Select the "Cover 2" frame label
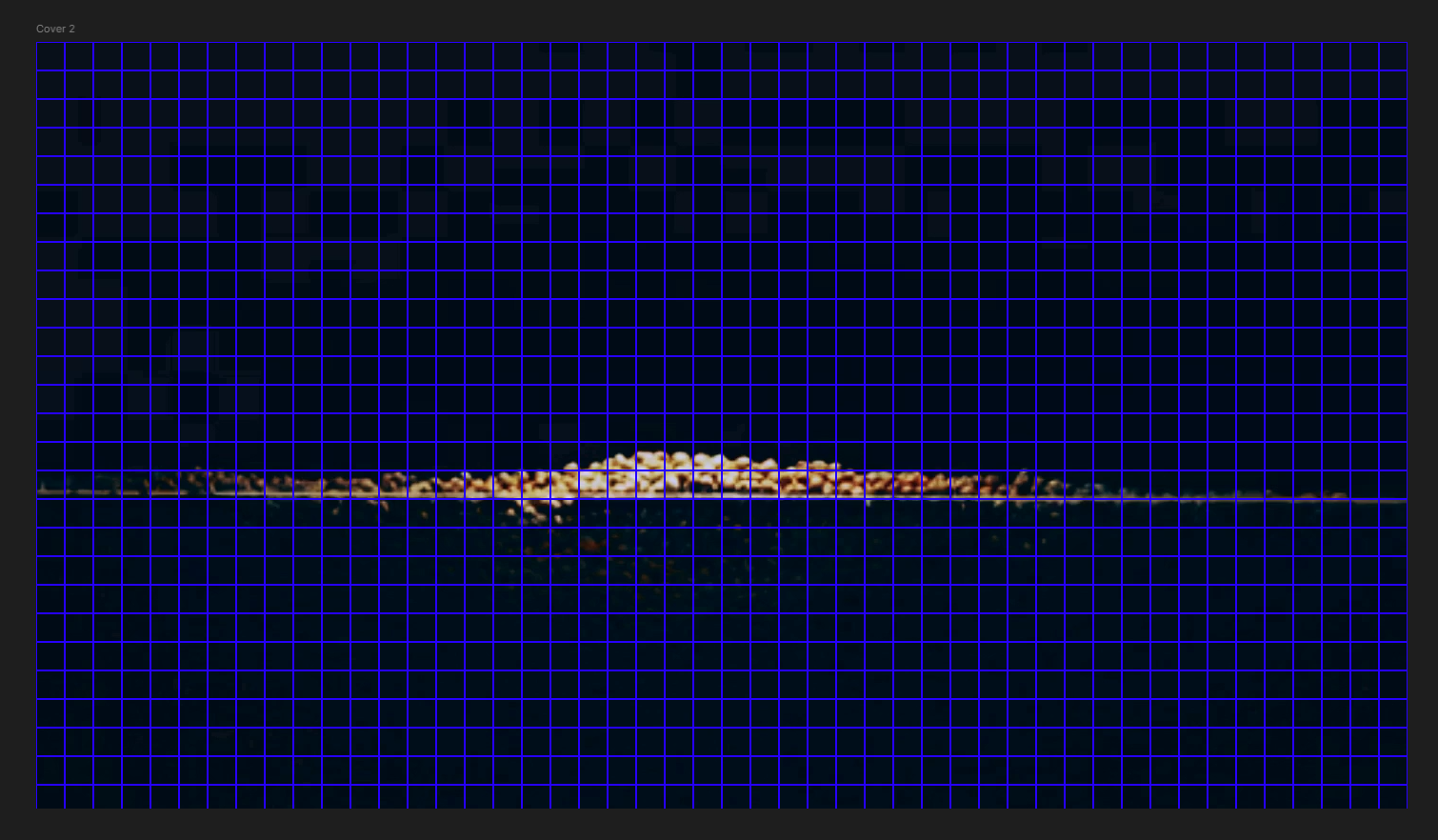1438x840 pixels. pos(55,29)
